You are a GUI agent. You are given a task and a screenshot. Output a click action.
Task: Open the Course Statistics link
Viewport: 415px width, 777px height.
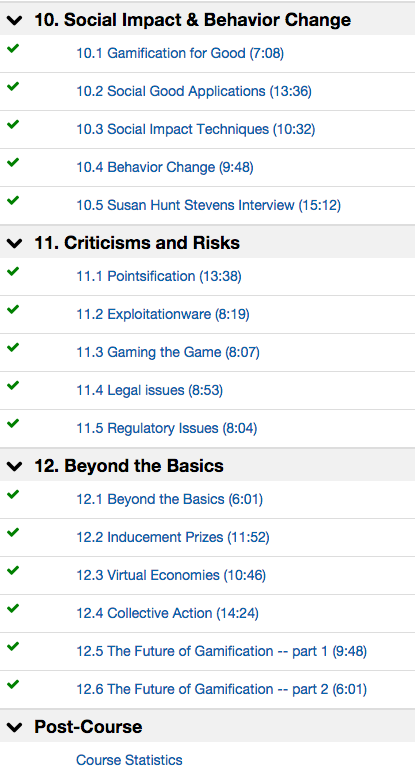click(129, 760)
